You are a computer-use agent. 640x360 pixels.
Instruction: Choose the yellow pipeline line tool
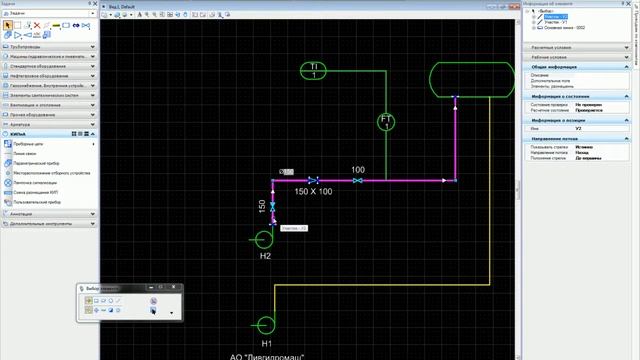(56, 25)
